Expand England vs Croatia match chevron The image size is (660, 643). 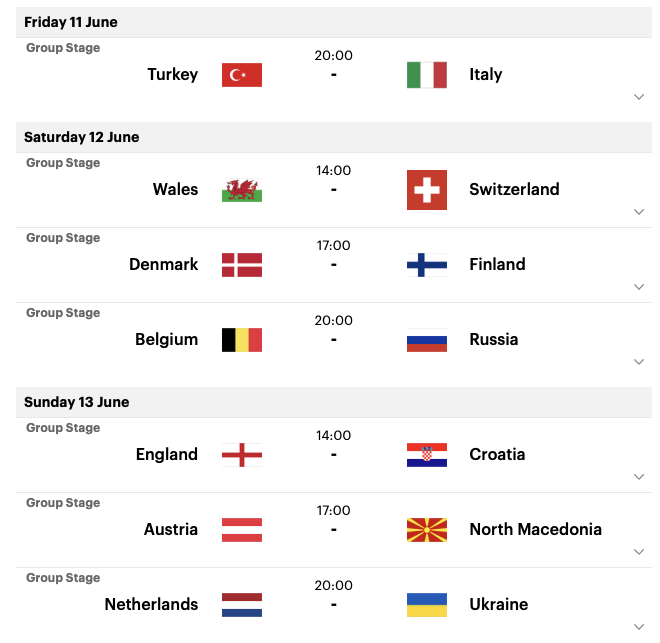point(639,477)
